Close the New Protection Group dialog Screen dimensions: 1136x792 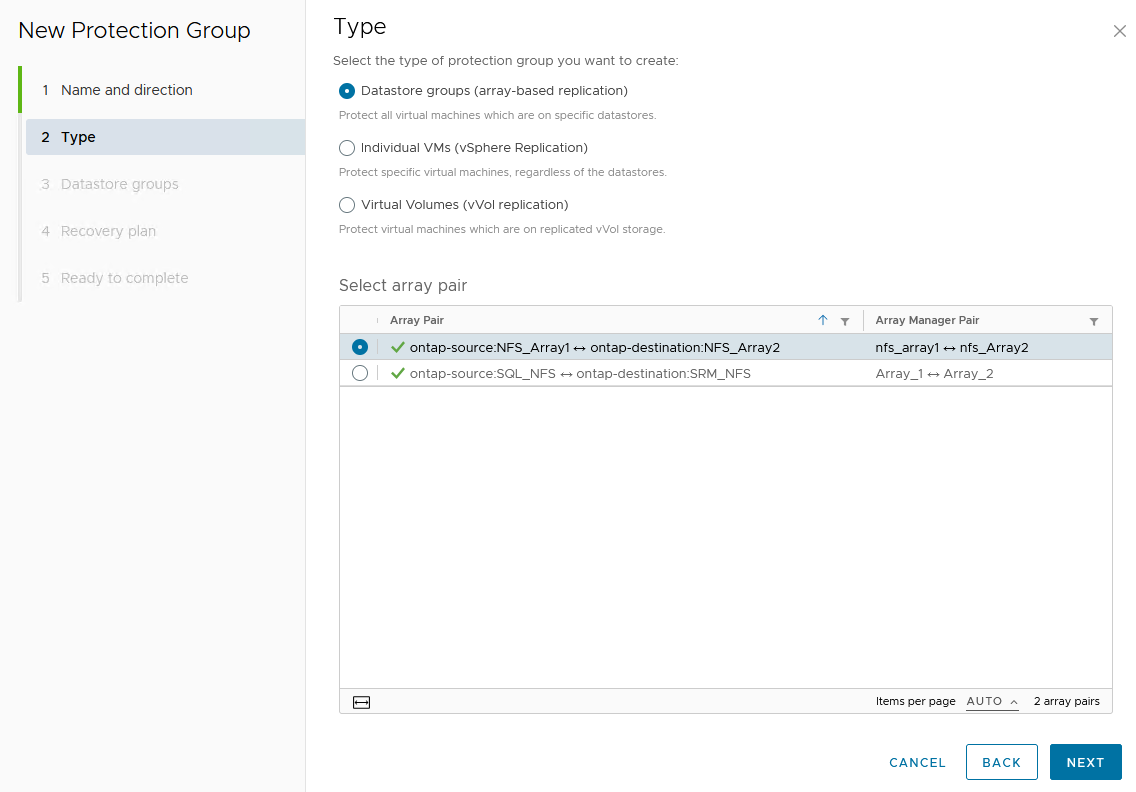click(1119, 31)
